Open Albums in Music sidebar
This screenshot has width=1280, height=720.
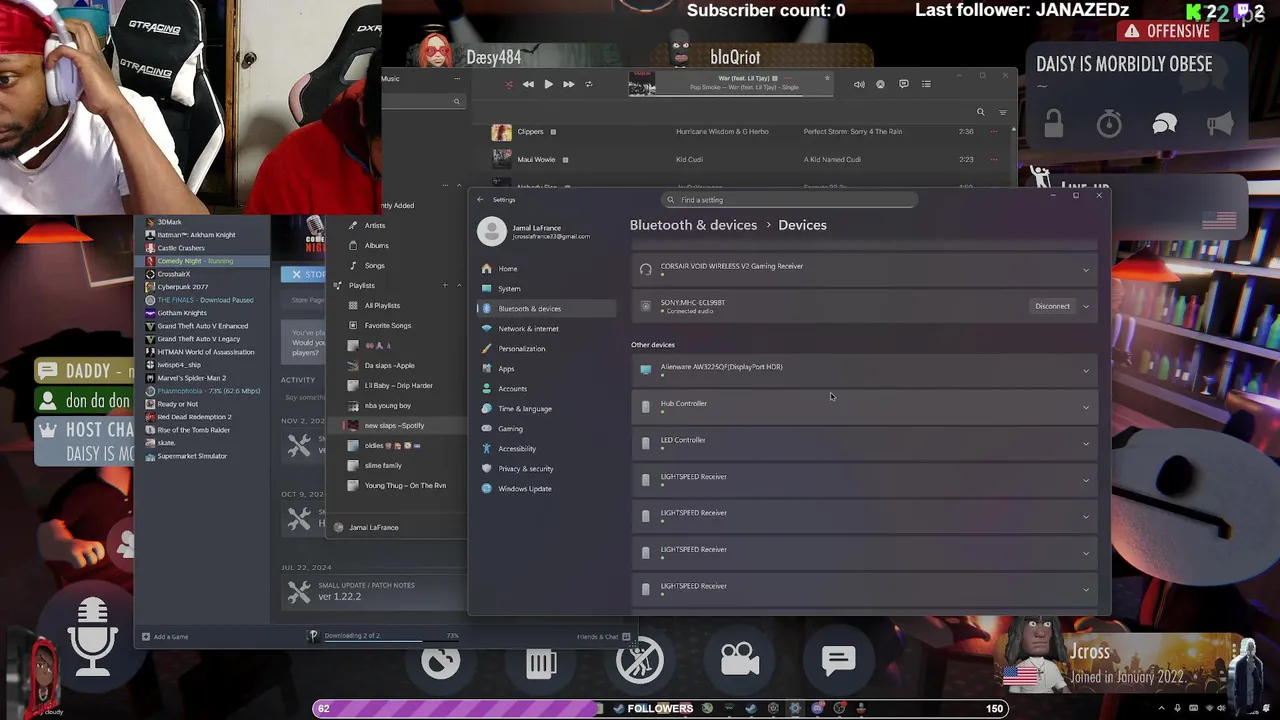[x=376, y=245]
